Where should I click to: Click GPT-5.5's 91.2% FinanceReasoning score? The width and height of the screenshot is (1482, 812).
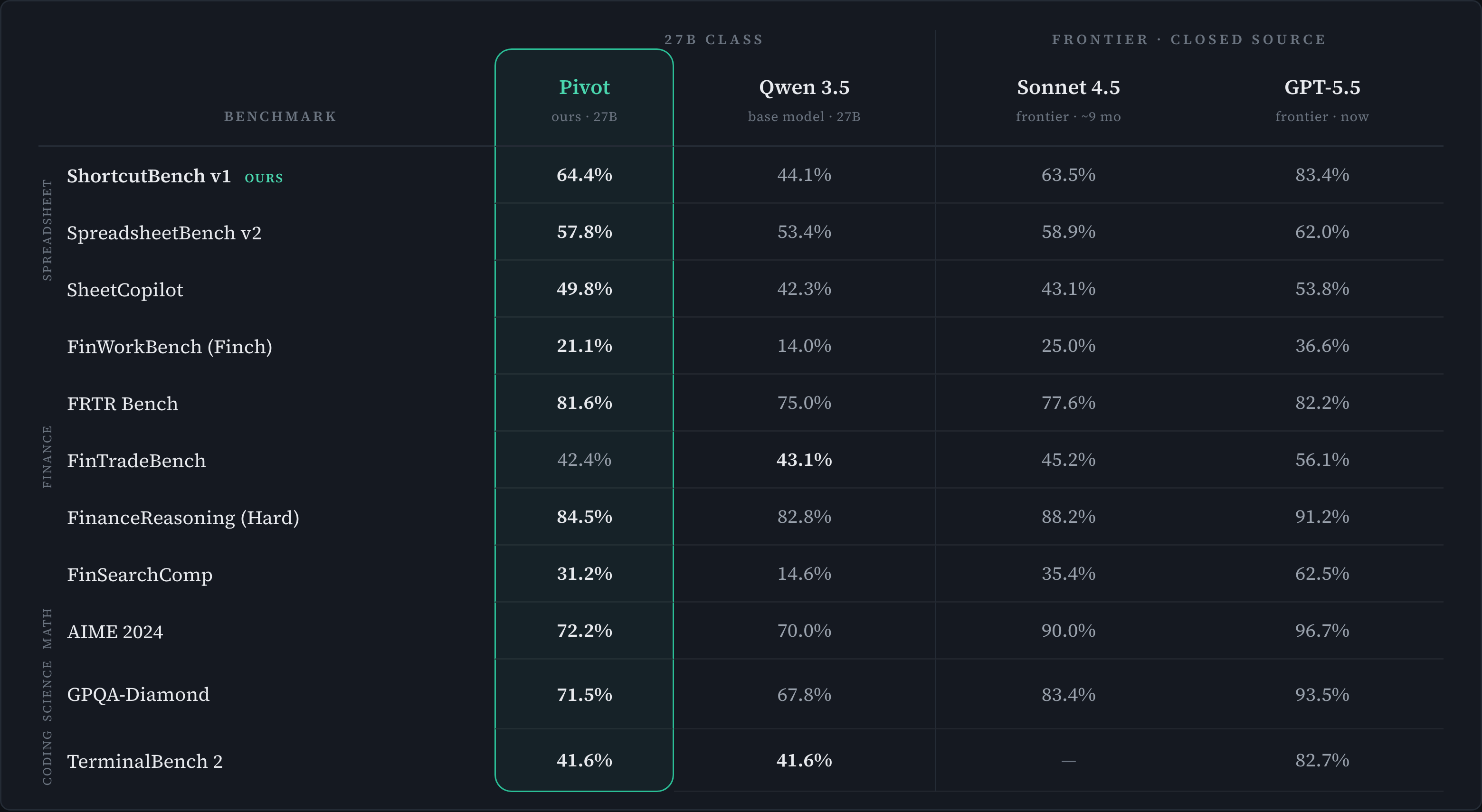(1322, 517)
